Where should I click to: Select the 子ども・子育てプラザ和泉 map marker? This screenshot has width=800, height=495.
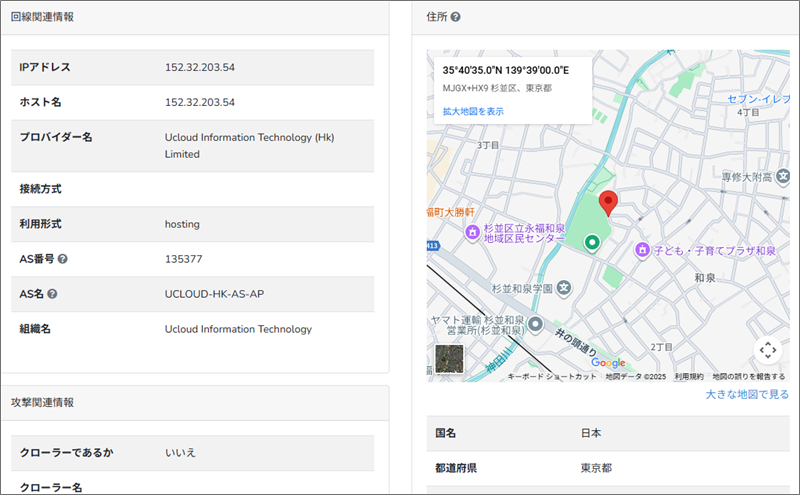[x=644, y=249]
